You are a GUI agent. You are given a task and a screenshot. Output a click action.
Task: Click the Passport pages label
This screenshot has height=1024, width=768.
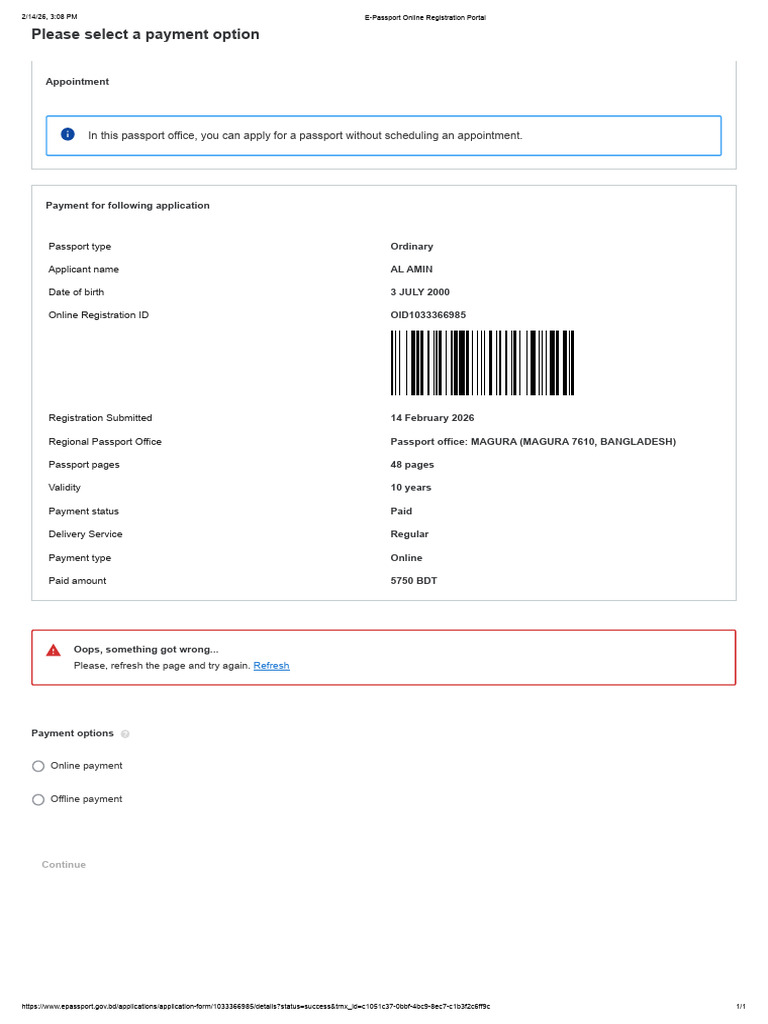coord(84,465)
